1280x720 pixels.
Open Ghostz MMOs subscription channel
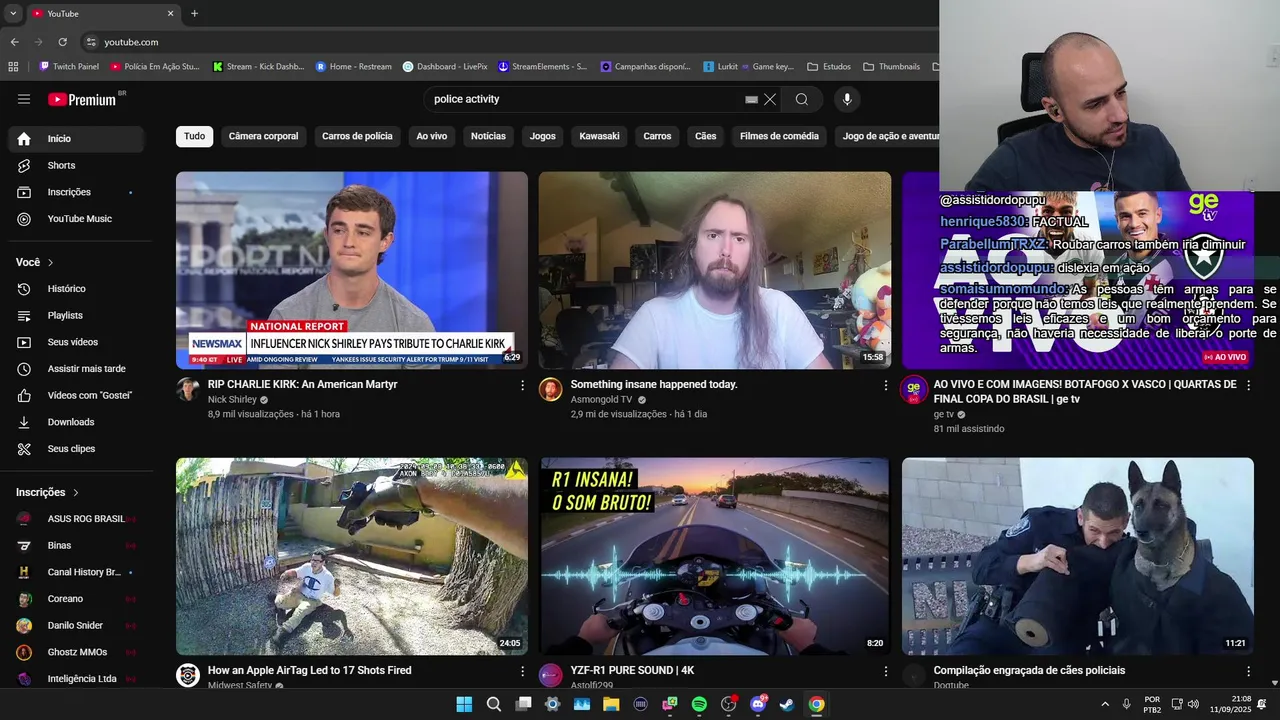pos(76,652)
